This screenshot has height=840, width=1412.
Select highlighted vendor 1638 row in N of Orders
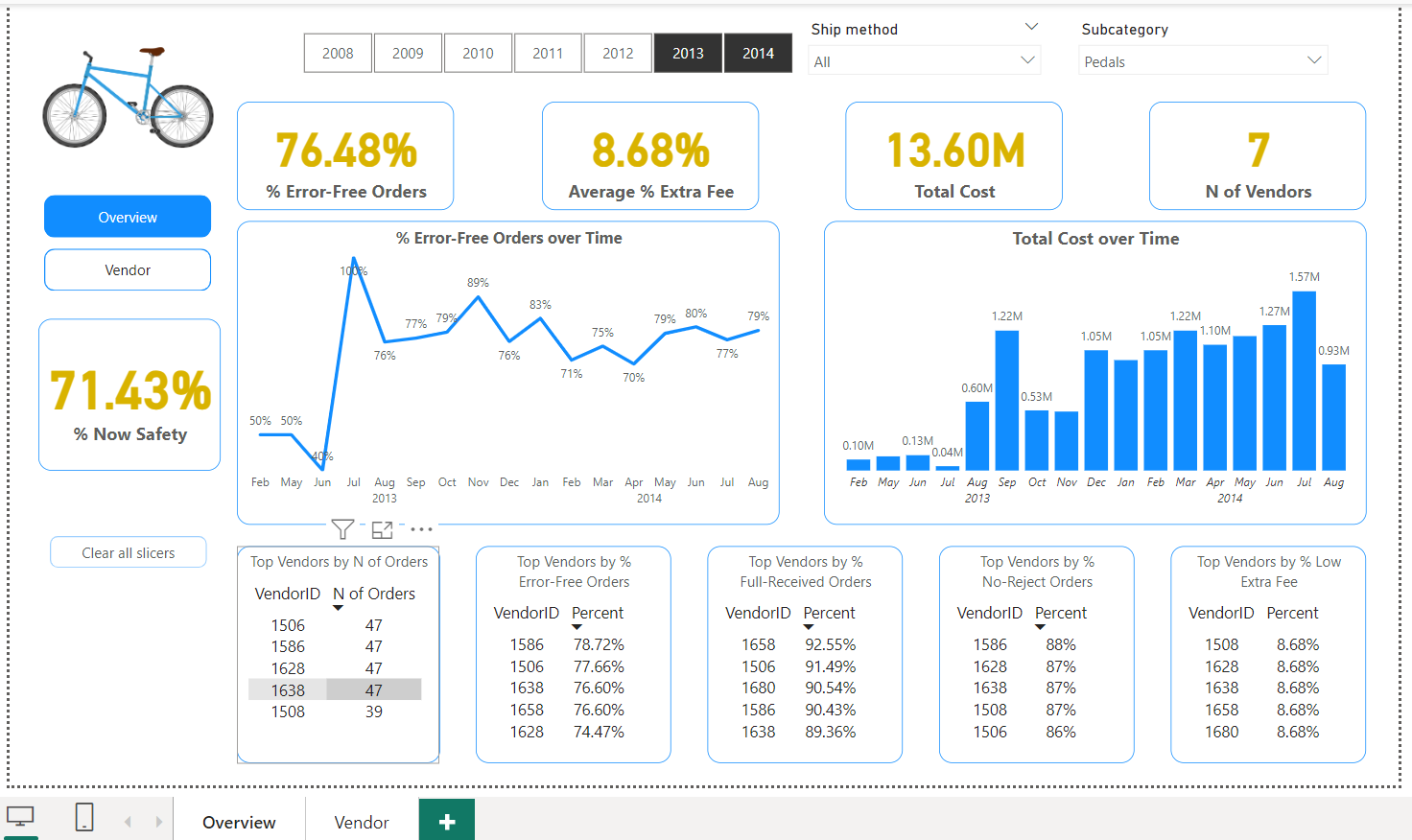335,689
